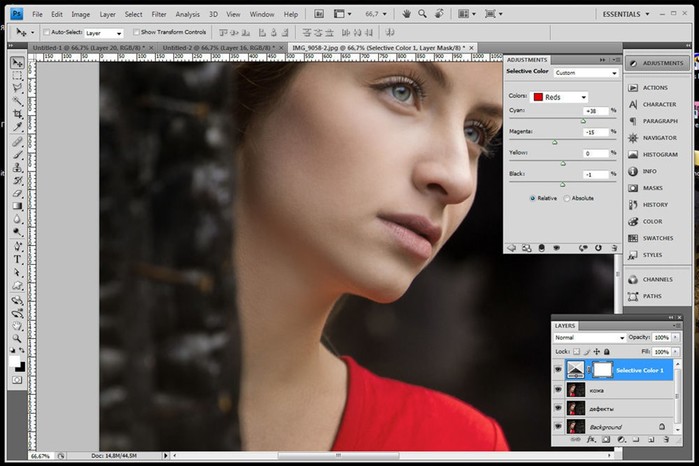
Task: Delete layer using the trash icon in Layers
Action: point(666,440)
